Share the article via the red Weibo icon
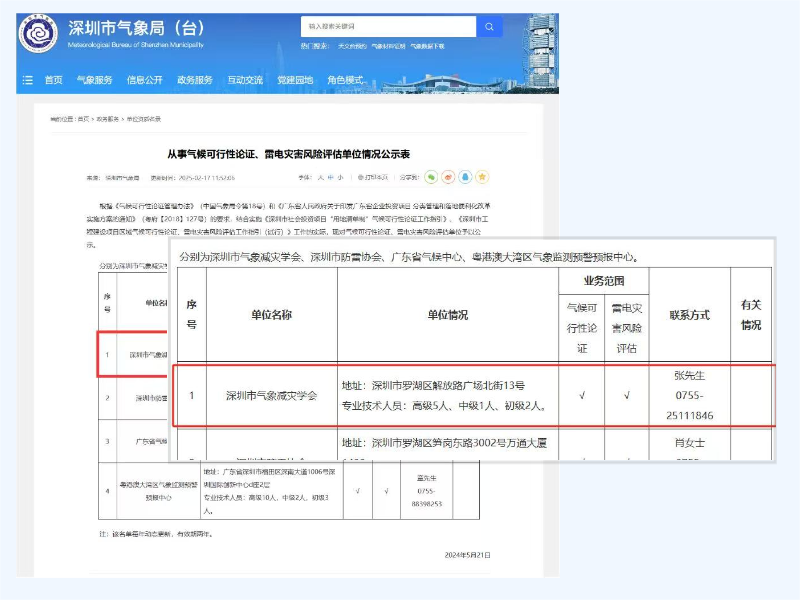This screenshot has width=800, height=600. 448,177
